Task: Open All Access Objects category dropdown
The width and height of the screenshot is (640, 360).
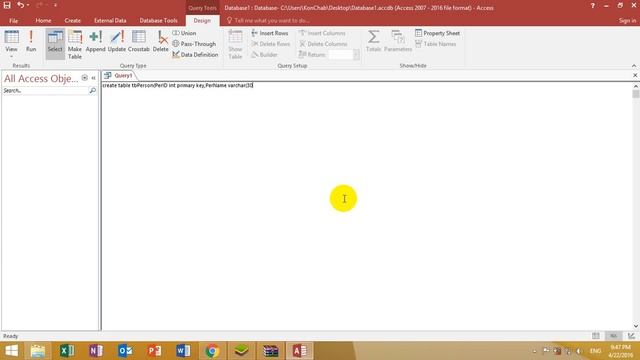Action: pos(84,78)
